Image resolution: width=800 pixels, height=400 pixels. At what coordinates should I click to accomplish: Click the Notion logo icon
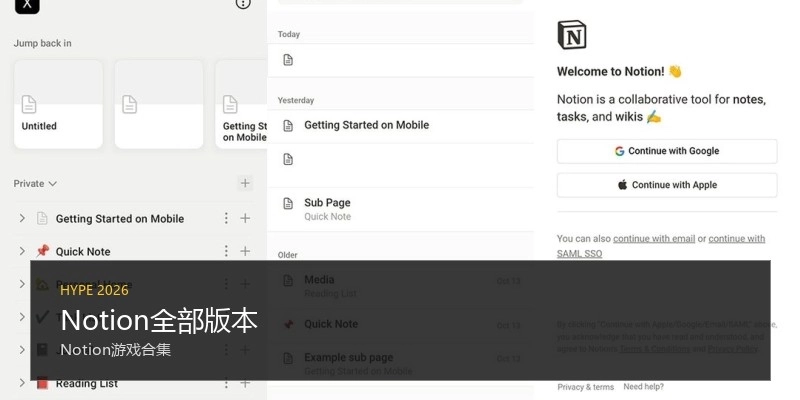[x=572, y=35]
